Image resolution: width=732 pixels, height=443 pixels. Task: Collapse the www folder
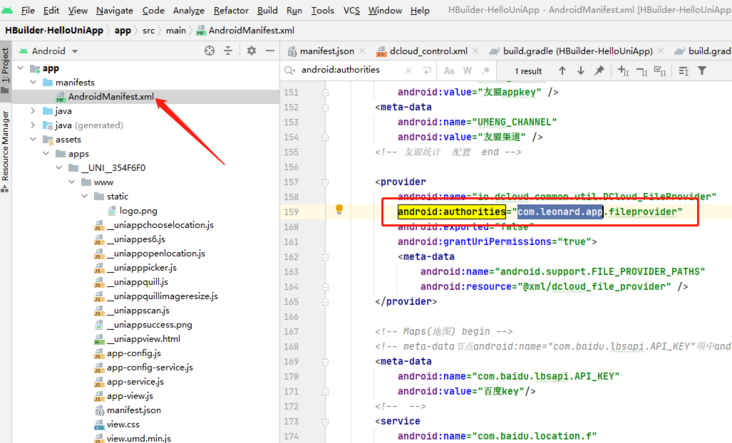pyautogui.click(x=72, y=182)
